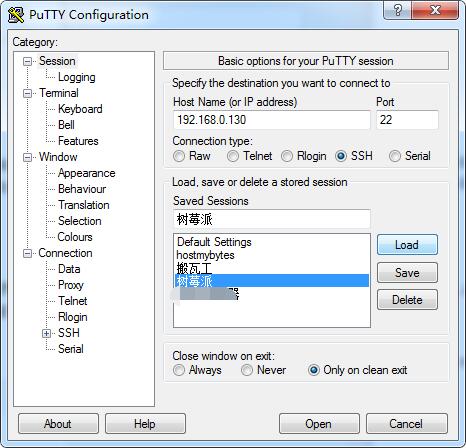Focus the Saved Sessions name field
466x448 pixels.
click(272, 219)
